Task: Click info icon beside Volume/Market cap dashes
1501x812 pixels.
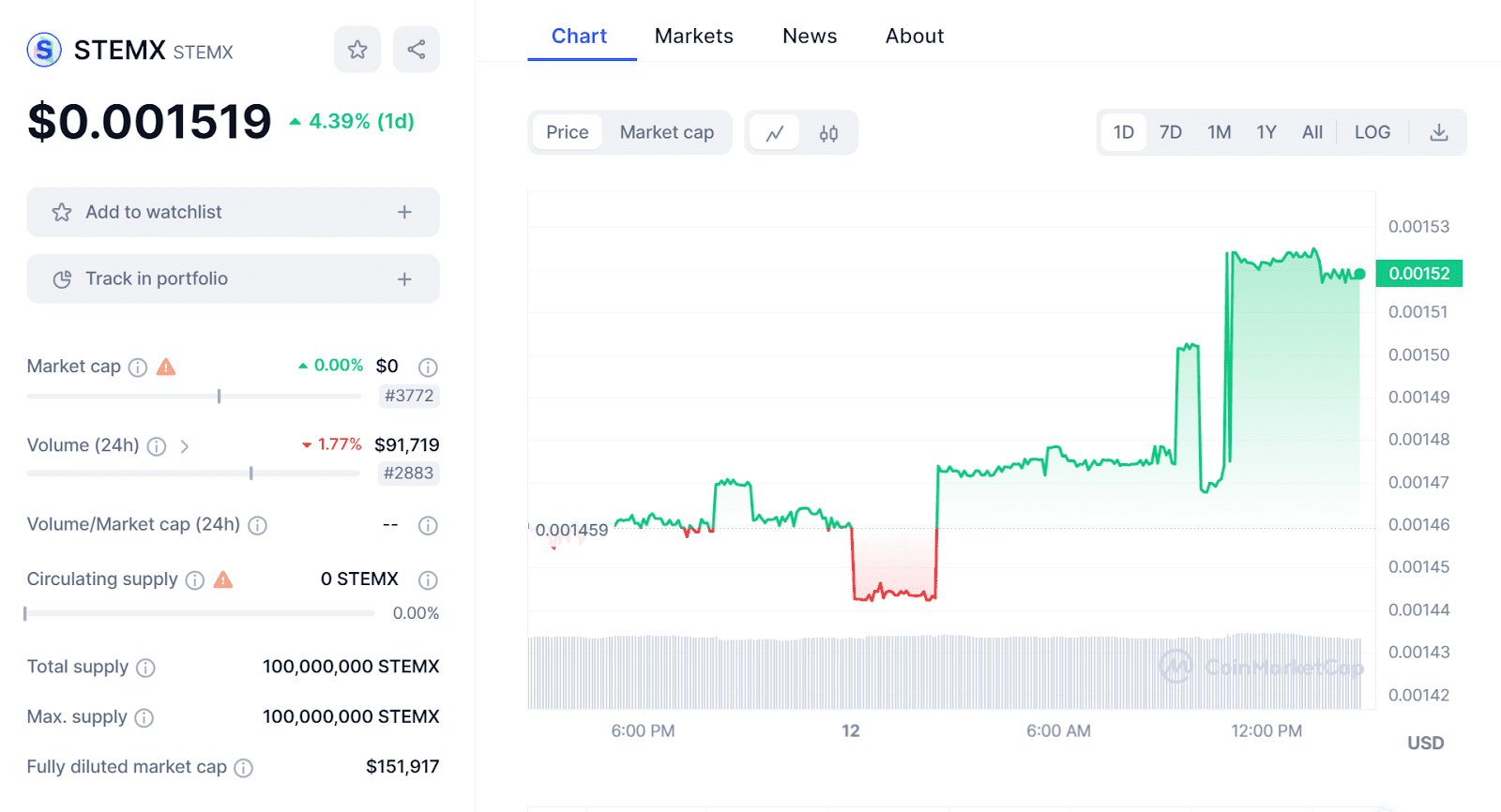Action: click(428, 526)
